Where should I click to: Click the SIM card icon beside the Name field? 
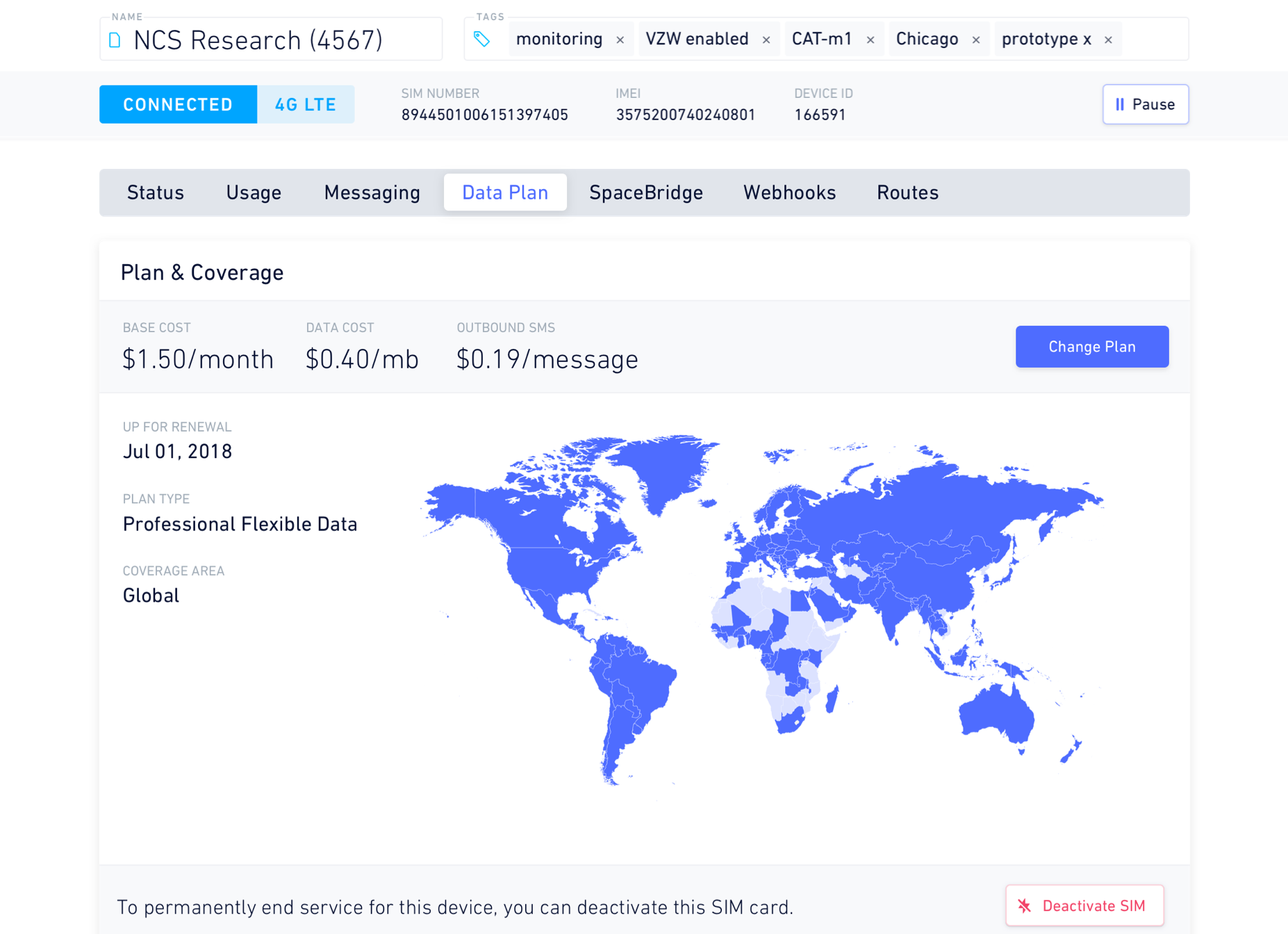[114, 40]
